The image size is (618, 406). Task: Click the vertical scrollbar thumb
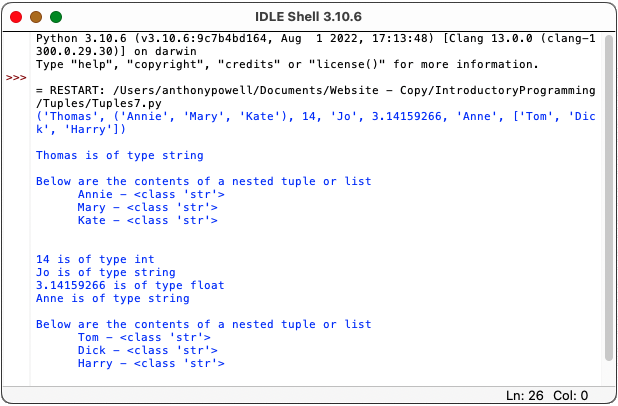609,197
